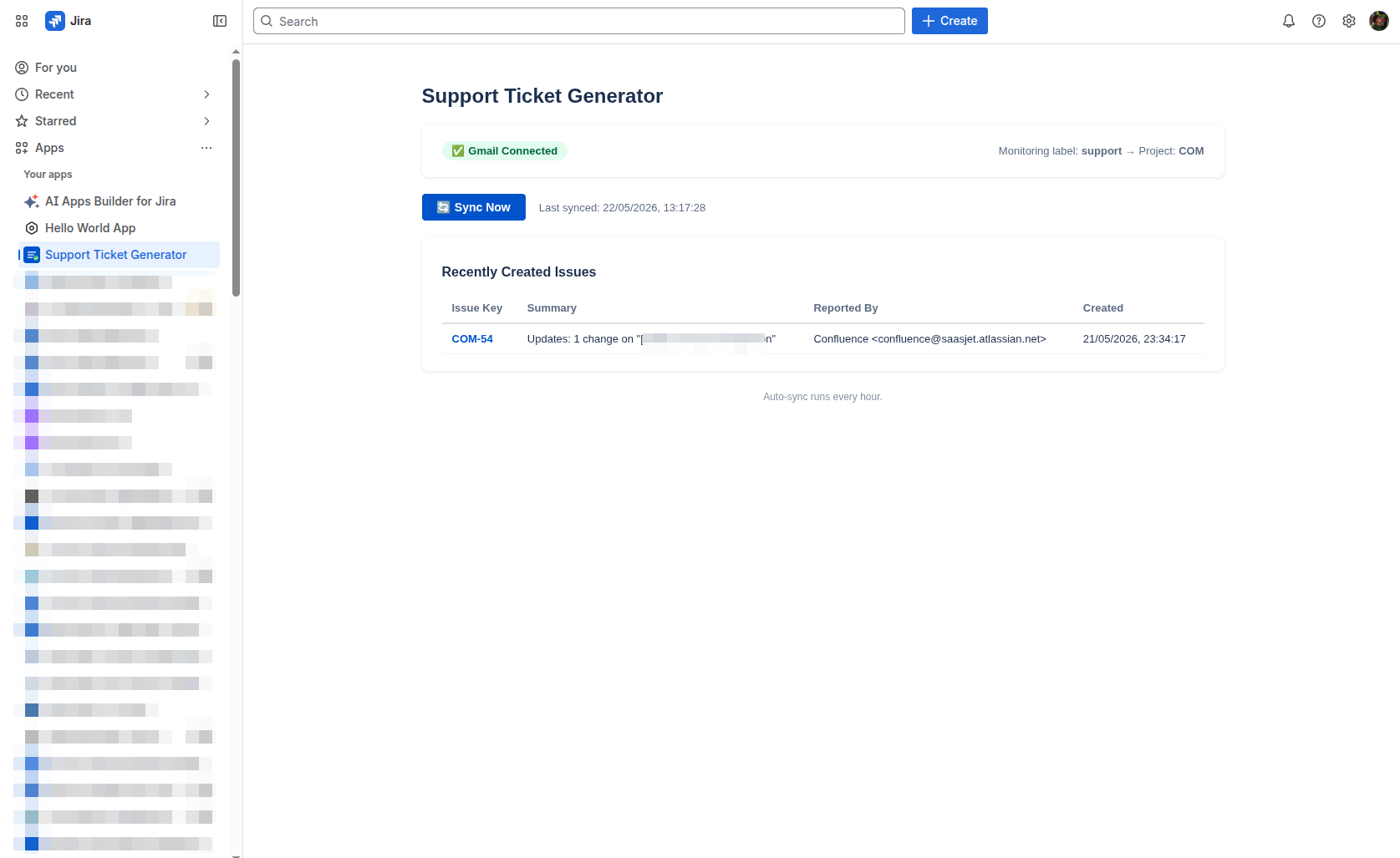Open the help question mark icon

[1319, 21]
